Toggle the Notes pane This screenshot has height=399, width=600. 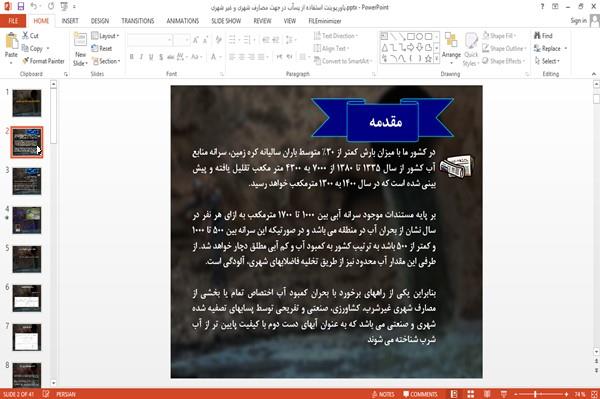tap(383, 394)
